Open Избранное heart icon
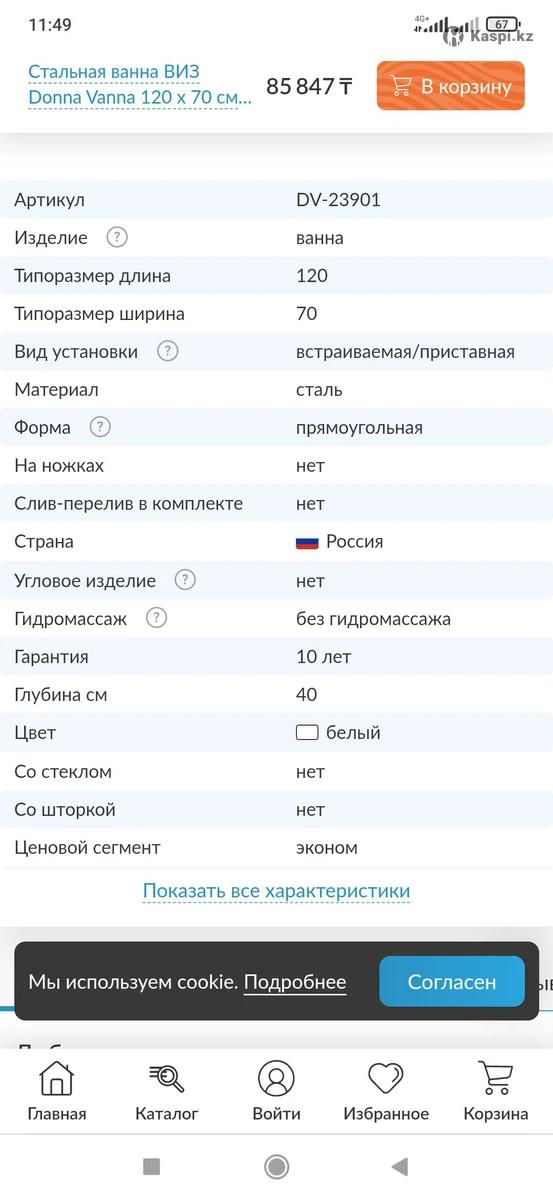Screen dimensions: 553x1200 click(386, 1078)
